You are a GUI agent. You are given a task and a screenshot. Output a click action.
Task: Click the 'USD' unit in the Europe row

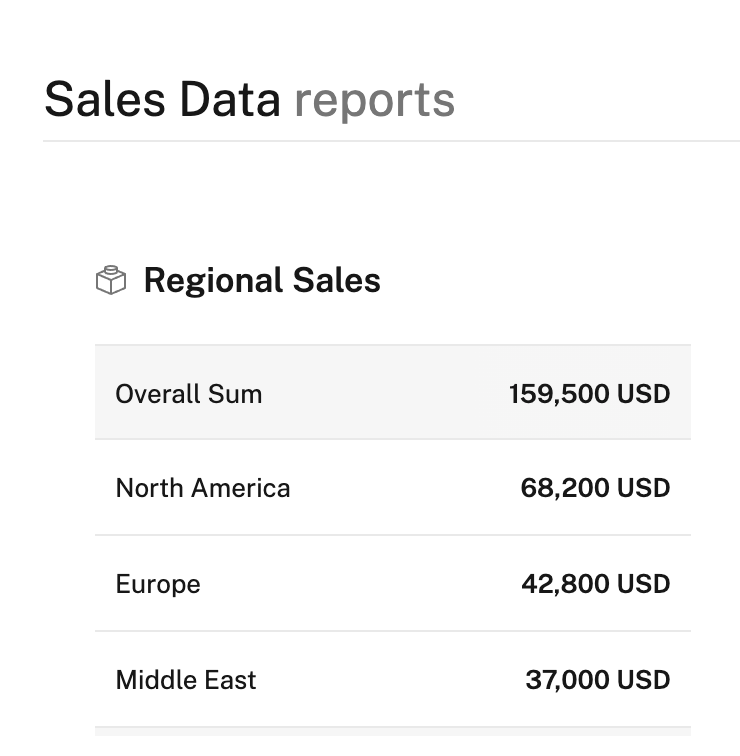(x=643, y=584)
